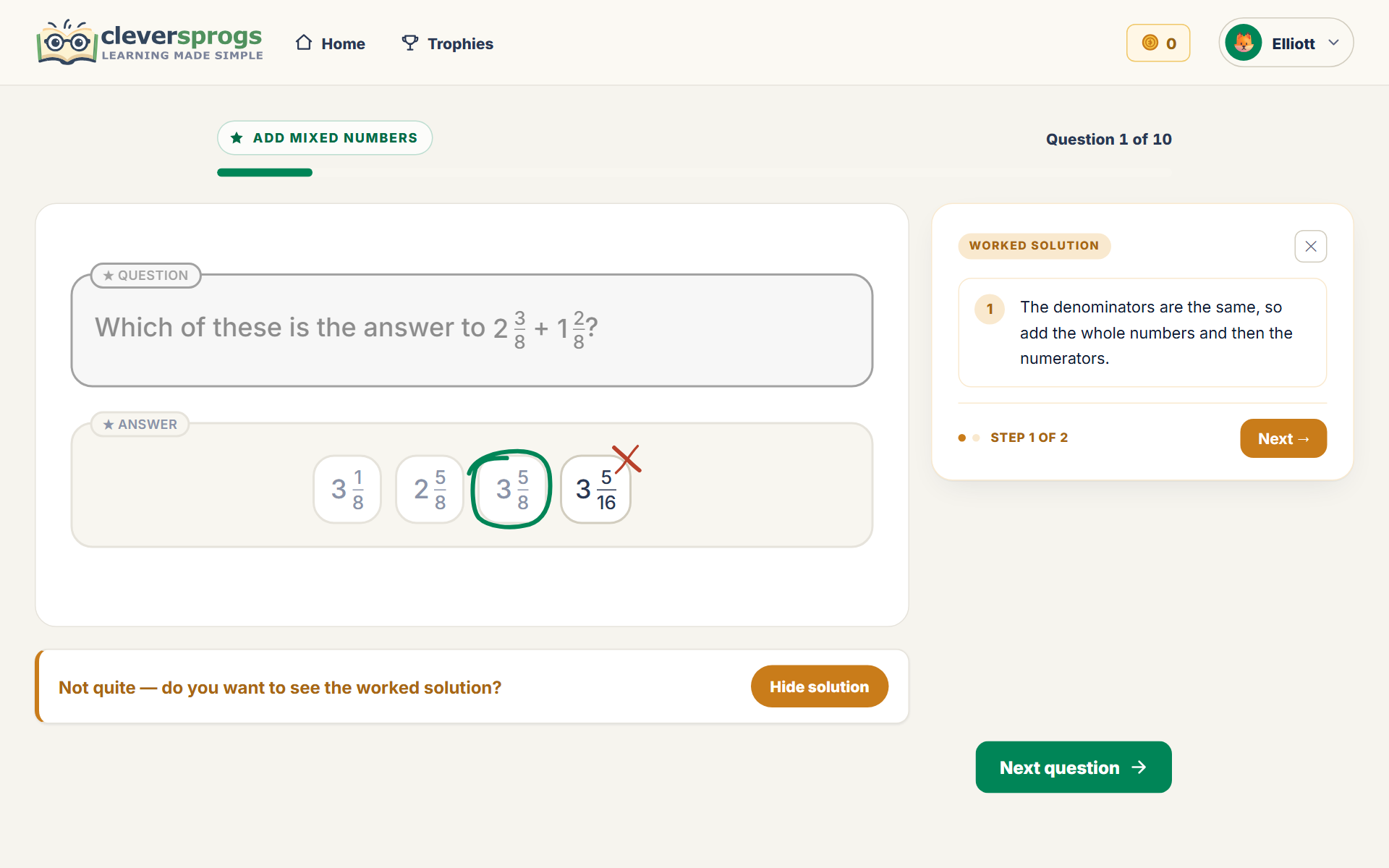Click the coin balance badge
The width and height of the screenshot is (1389, 868).
coord(1158,43)
